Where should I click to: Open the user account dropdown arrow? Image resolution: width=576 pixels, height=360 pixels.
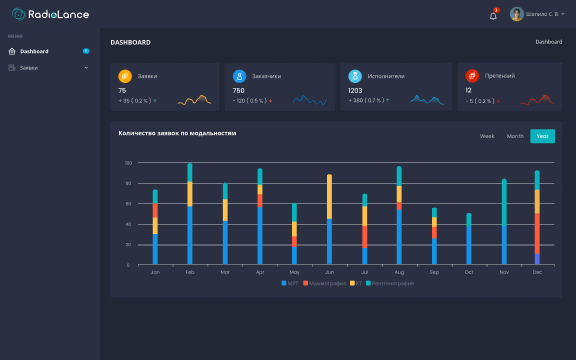pos(562,14)
